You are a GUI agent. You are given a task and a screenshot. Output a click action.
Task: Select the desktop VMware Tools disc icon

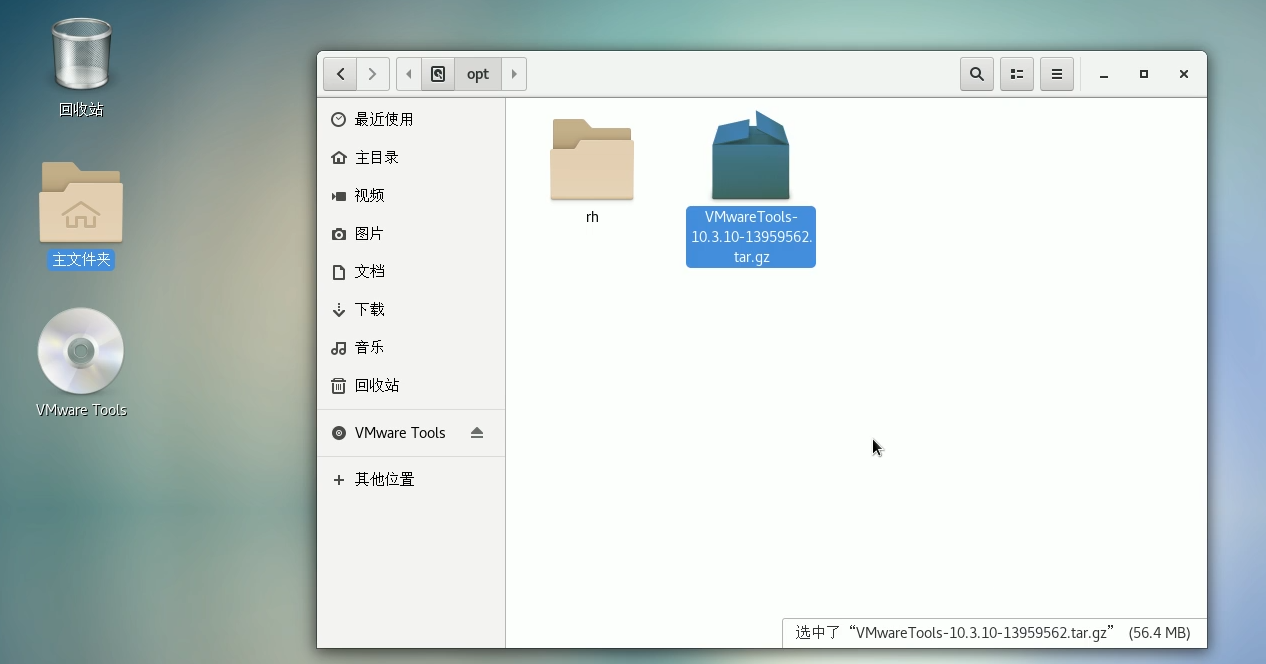click(x=81, y=351)
